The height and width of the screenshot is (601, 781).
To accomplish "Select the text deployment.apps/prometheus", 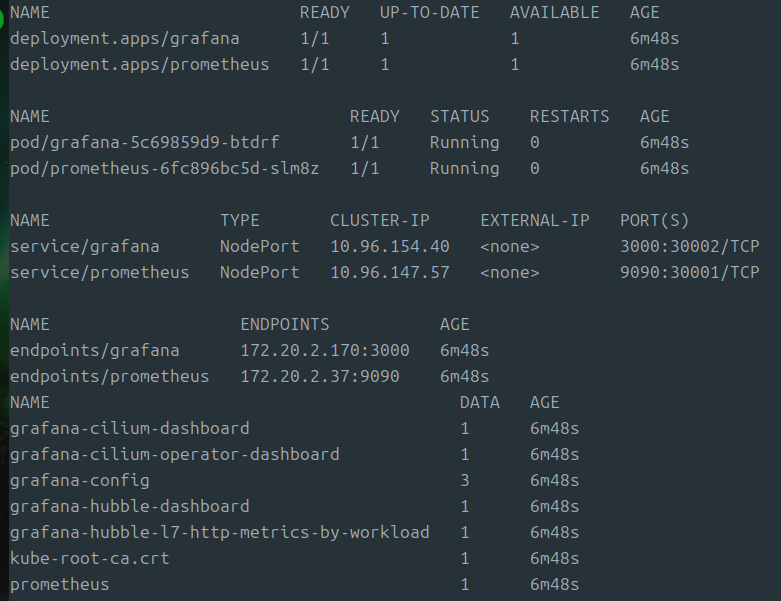I will click(x=139, y=65).
